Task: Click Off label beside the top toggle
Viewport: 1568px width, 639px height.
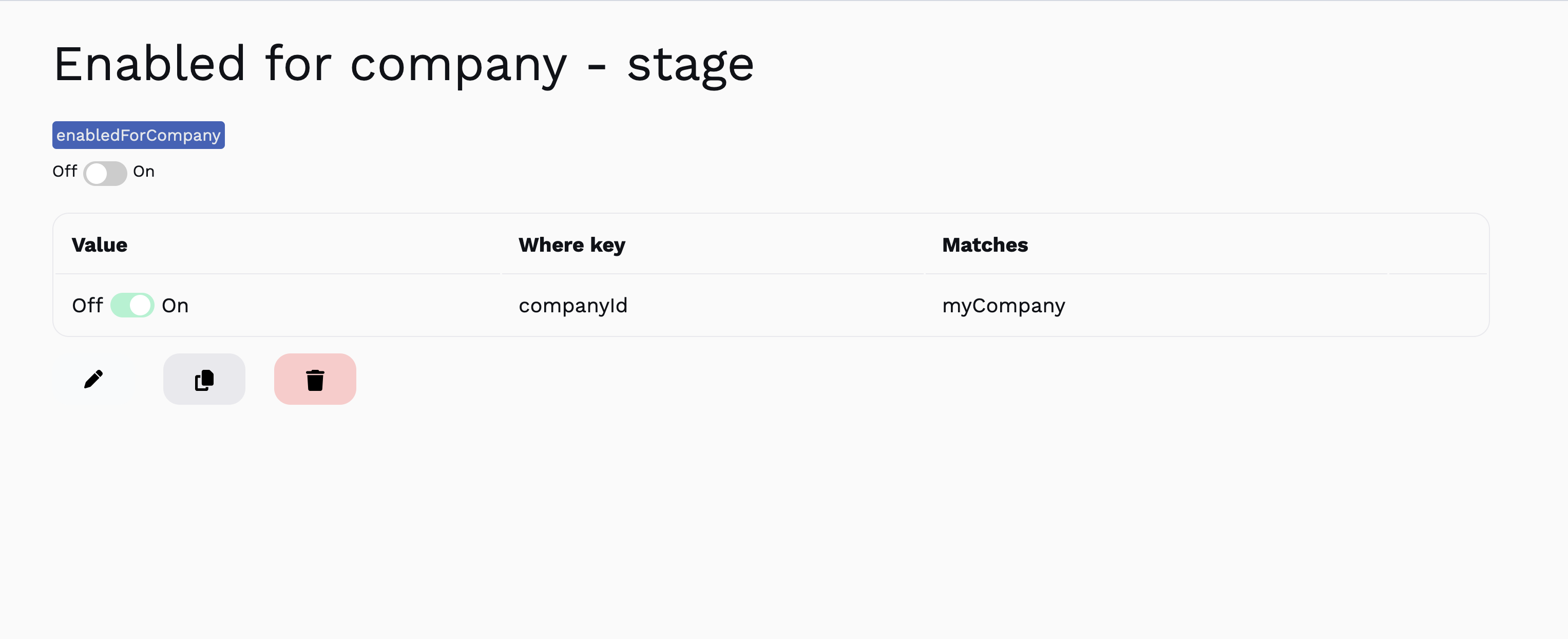Action: pos(65,171)
